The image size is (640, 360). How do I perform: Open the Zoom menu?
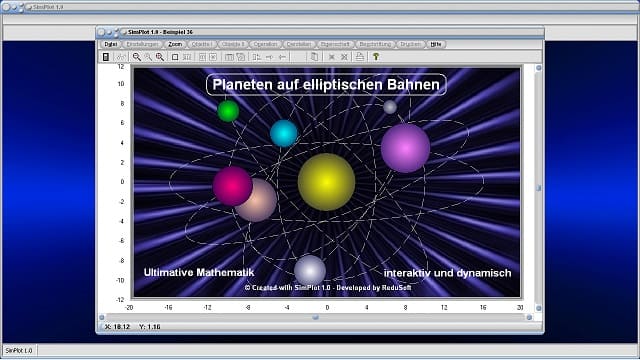[x=175, y=44]
